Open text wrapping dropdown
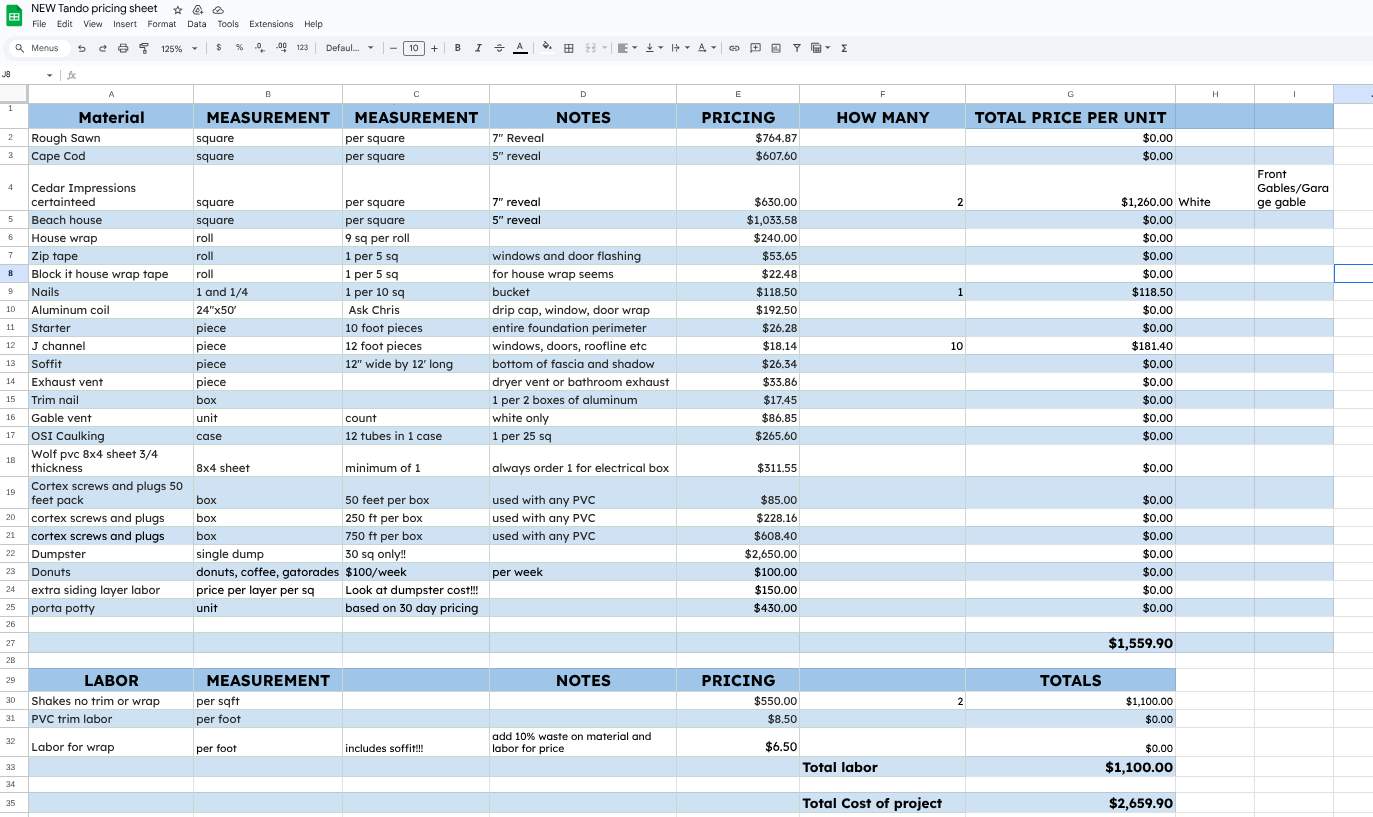 (x=680, y=48)
